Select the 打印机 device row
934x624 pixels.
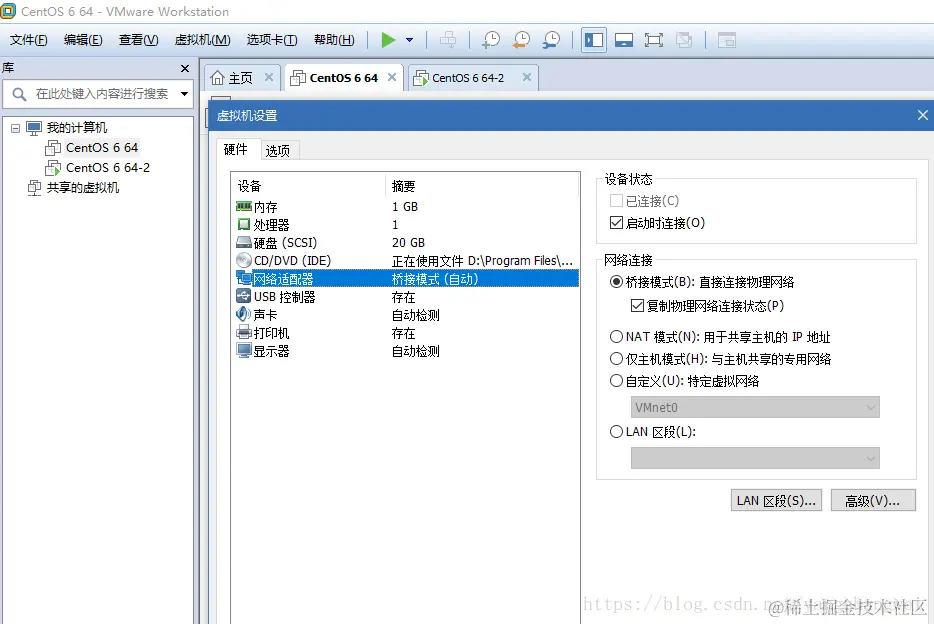click(407, 333)
